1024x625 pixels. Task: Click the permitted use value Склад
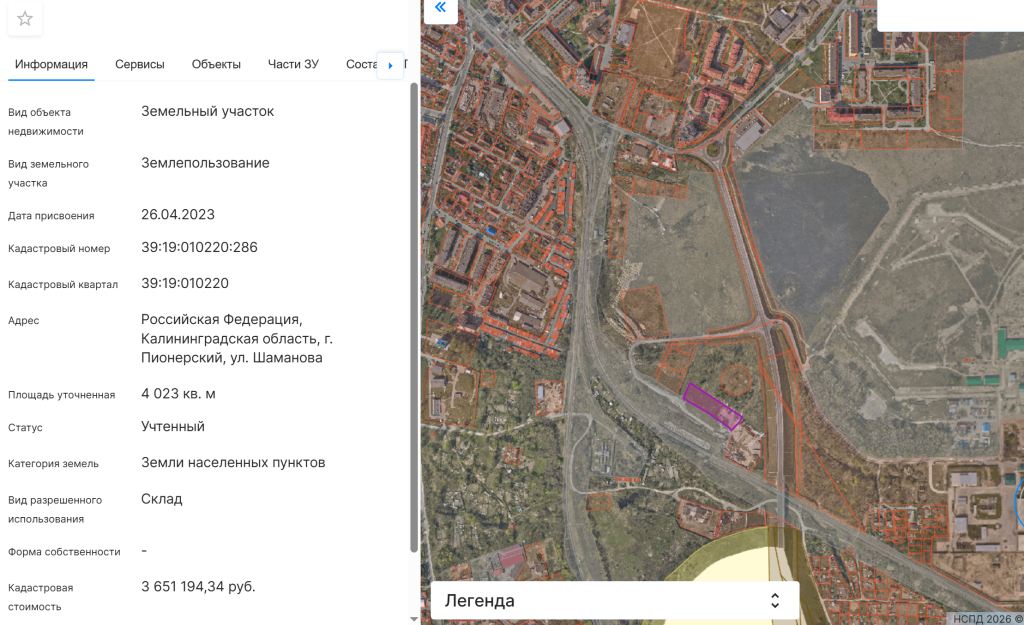tap(162, 498)
